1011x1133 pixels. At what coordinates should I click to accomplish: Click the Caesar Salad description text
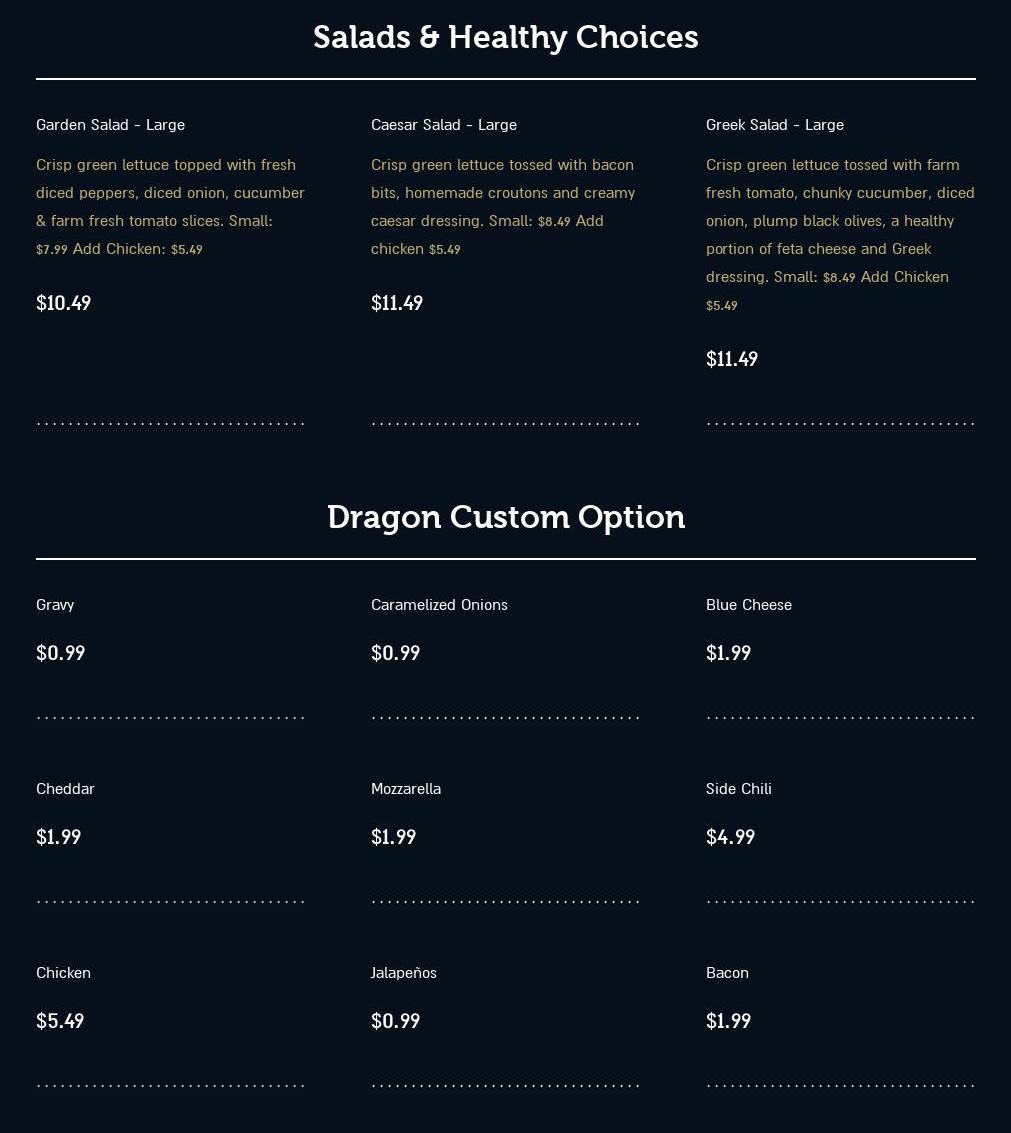pos(504,206)
